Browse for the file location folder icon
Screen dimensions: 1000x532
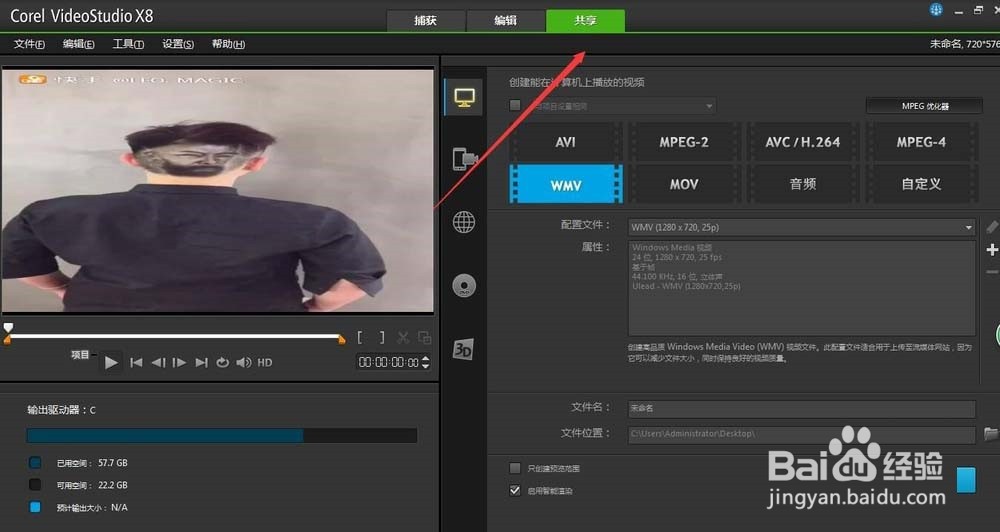990,434
